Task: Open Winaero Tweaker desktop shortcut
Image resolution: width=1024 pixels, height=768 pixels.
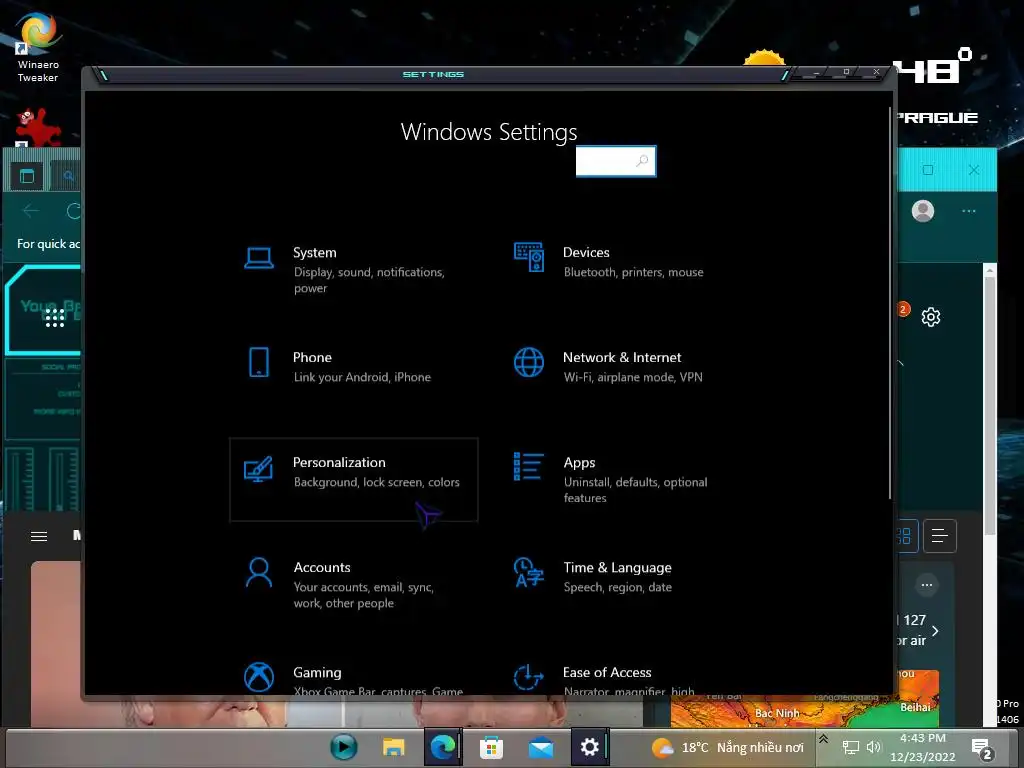Action: (x=38, y=48)
